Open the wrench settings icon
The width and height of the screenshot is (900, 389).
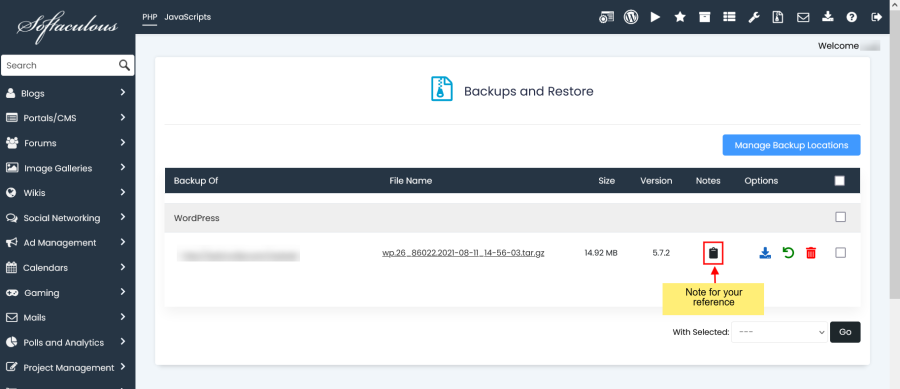pyautogui.click(x=754, y=17)
